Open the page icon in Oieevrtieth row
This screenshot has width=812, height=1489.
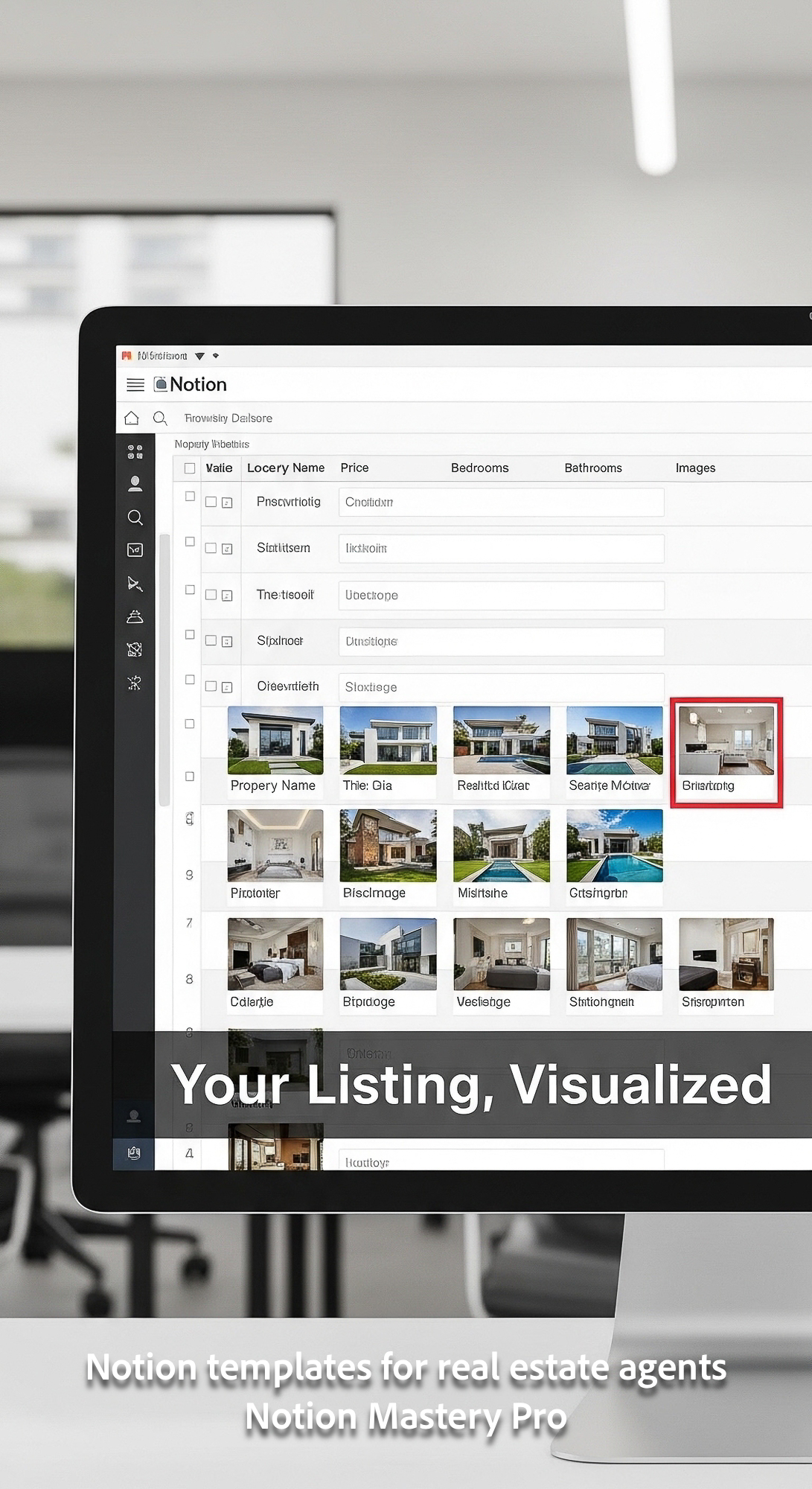tap(227, 687)
